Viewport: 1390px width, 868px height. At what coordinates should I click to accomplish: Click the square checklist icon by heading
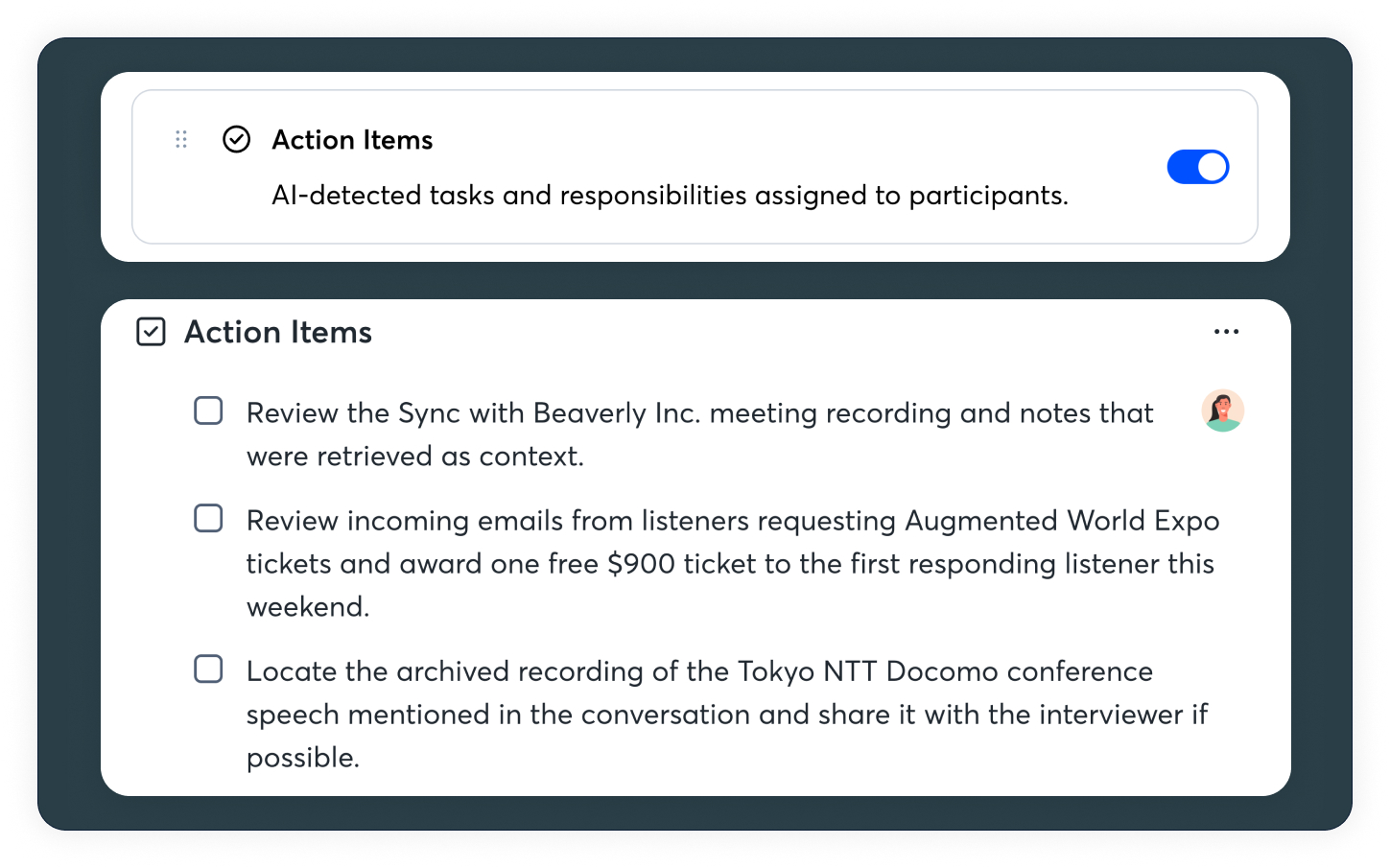[x=151, y=332]
